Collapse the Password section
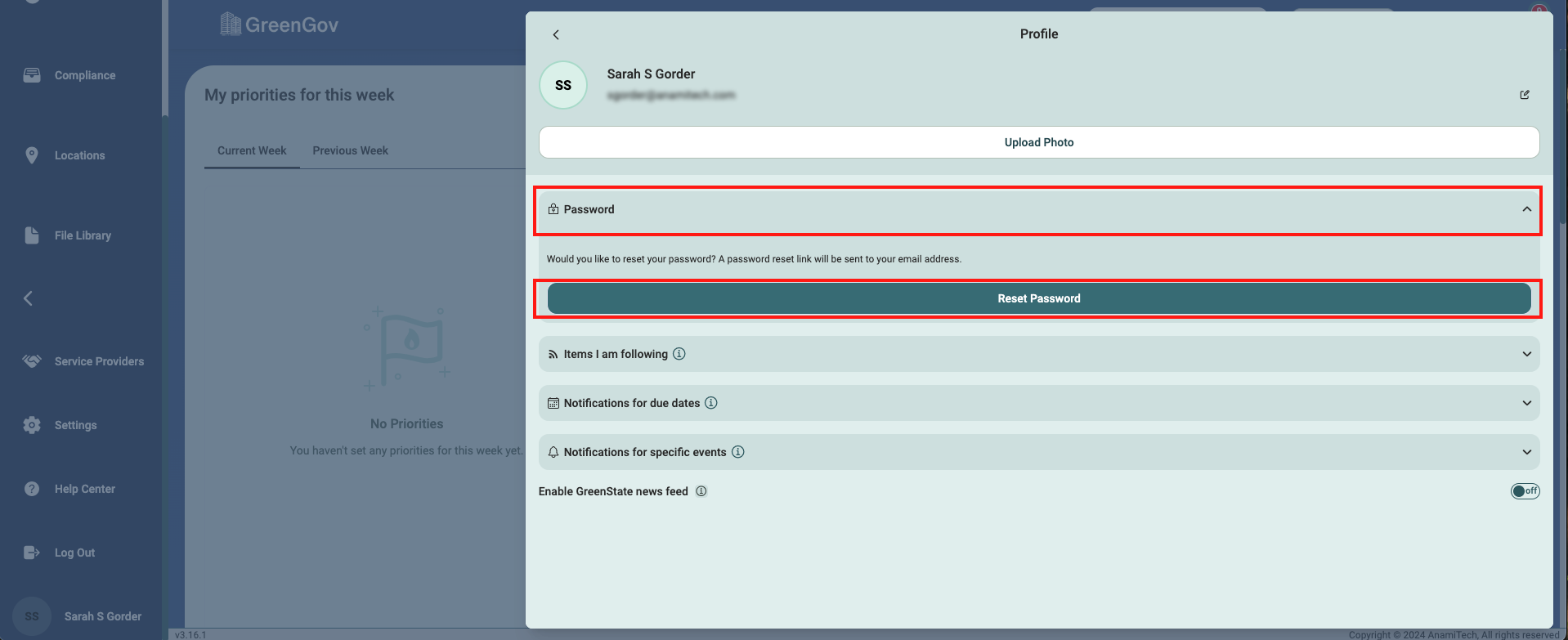The image size is (1568, 640). point(1526,209)
